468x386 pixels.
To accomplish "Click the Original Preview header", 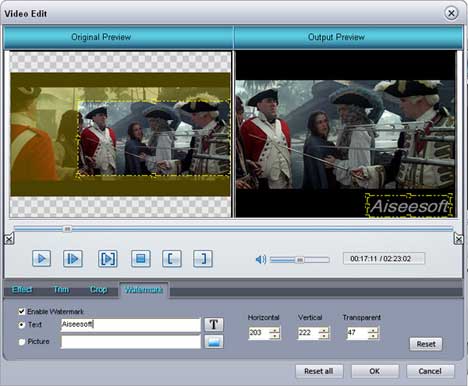I will [118, 37].
